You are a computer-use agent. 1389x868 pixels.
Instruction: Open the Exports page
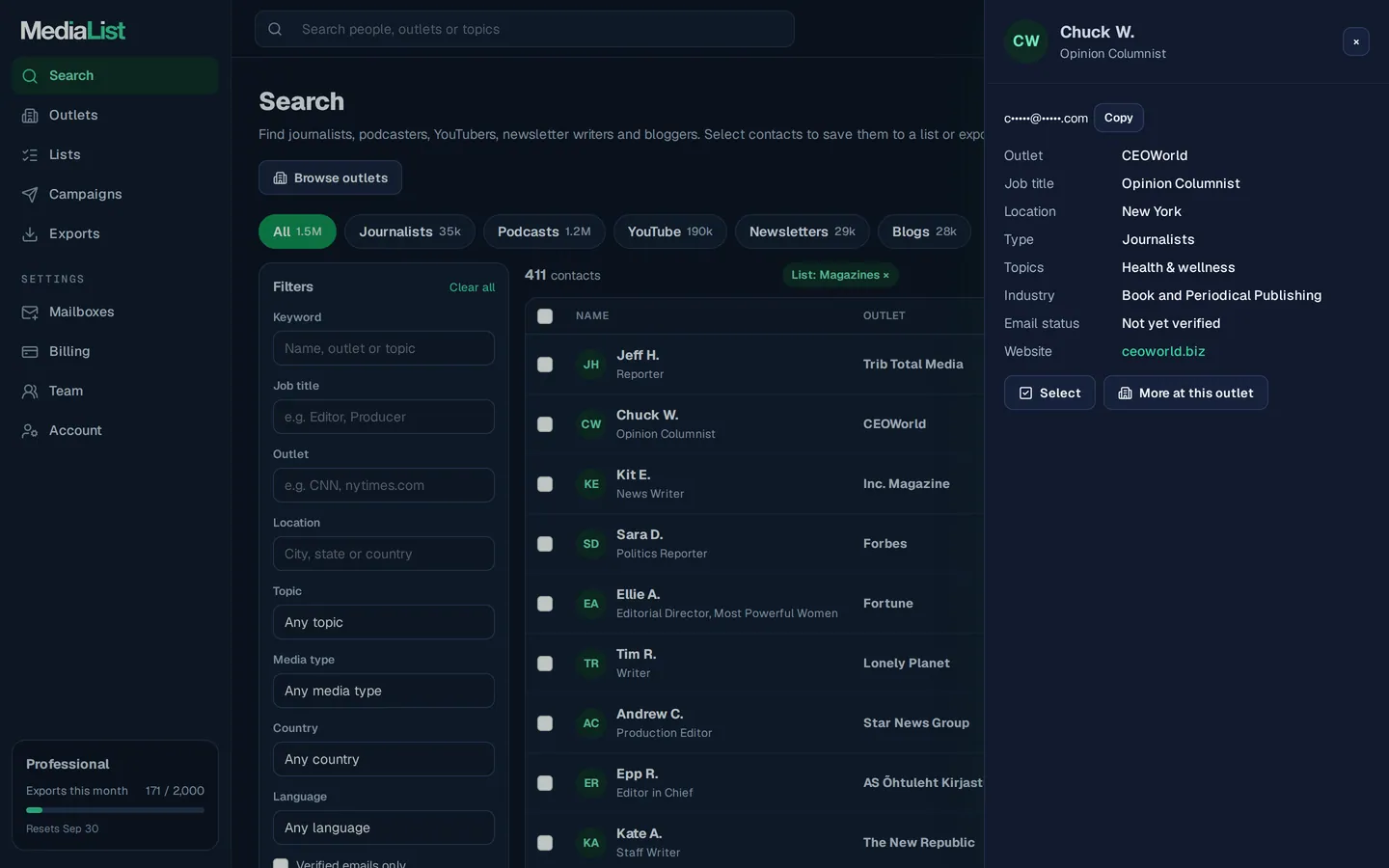coord(115,233)
